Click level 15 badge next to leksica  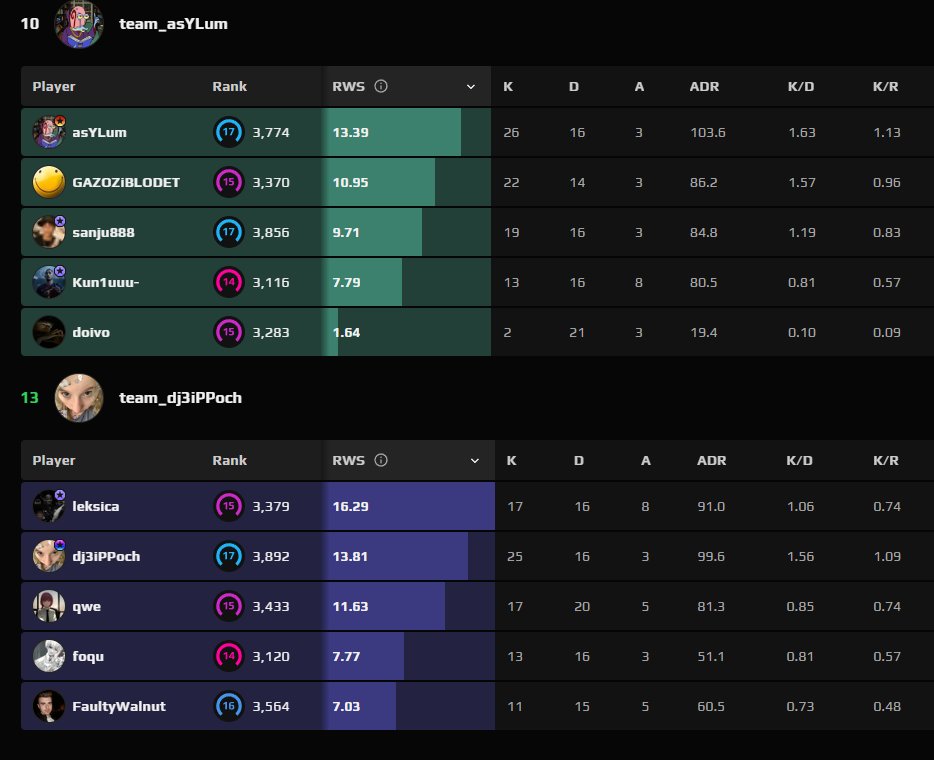point(229,506)
